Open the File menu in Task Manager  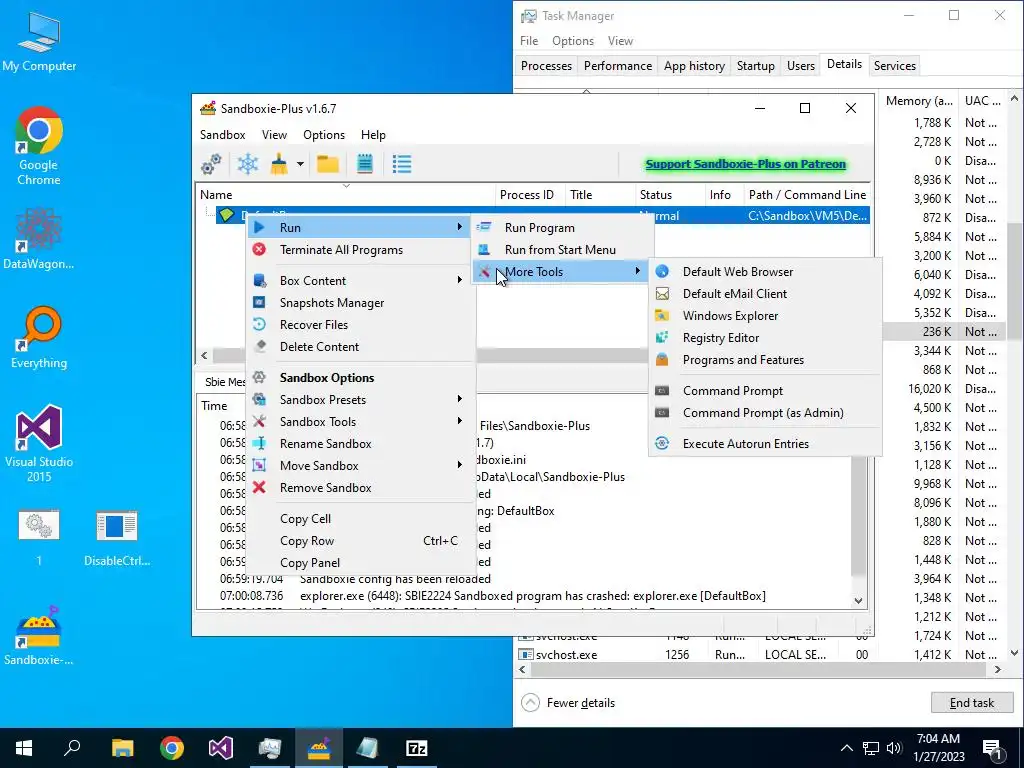pos(529,40)
